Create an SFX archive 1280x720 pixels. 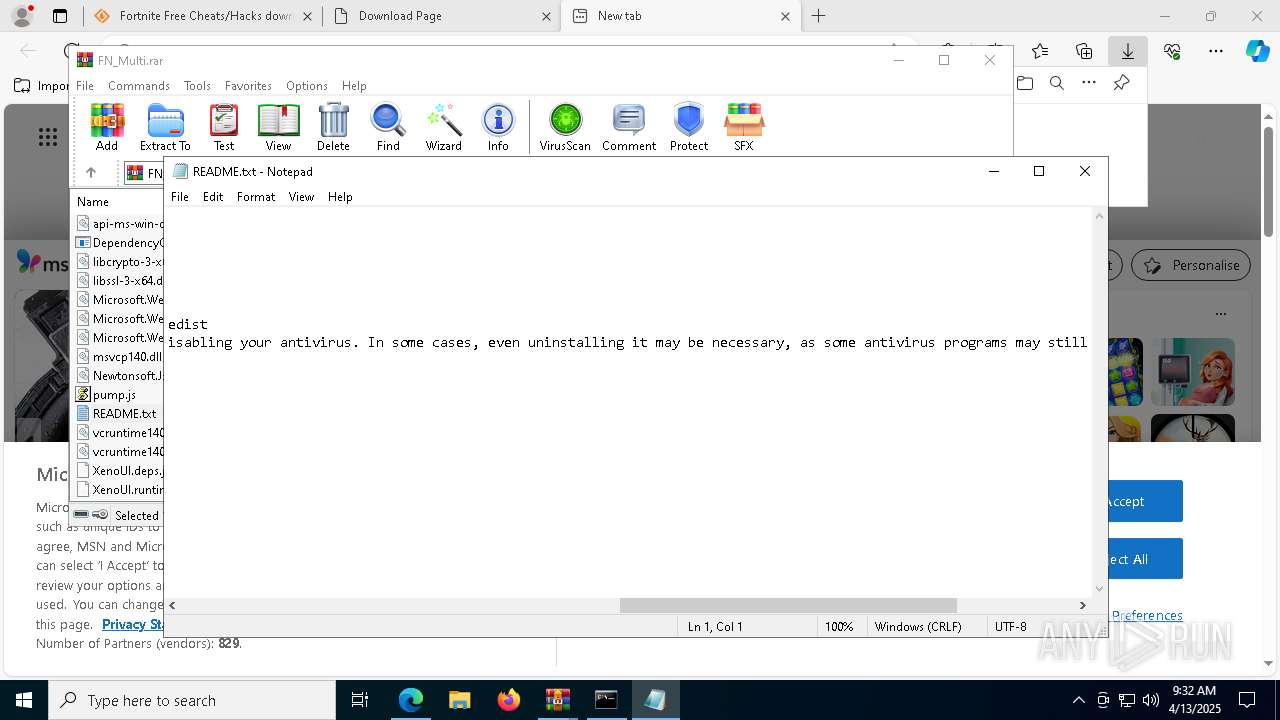pyautogui.click(x=744, y=127)
